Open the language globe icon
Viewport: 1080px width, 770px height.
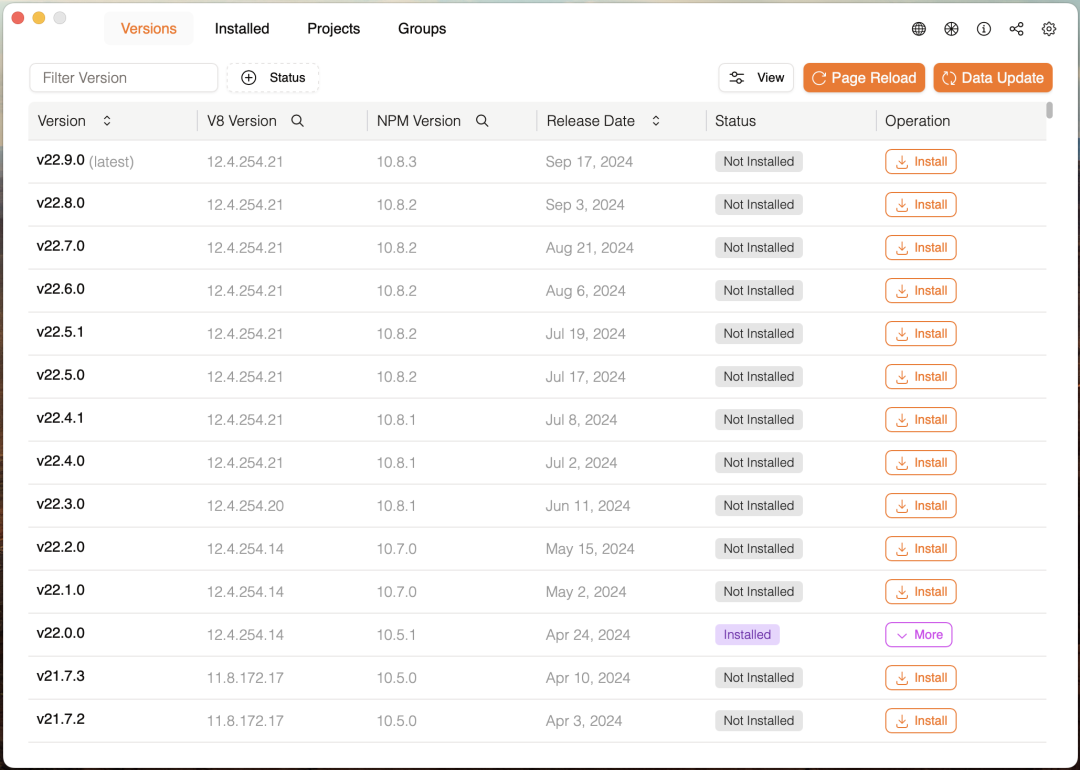(x=918, y=29)
